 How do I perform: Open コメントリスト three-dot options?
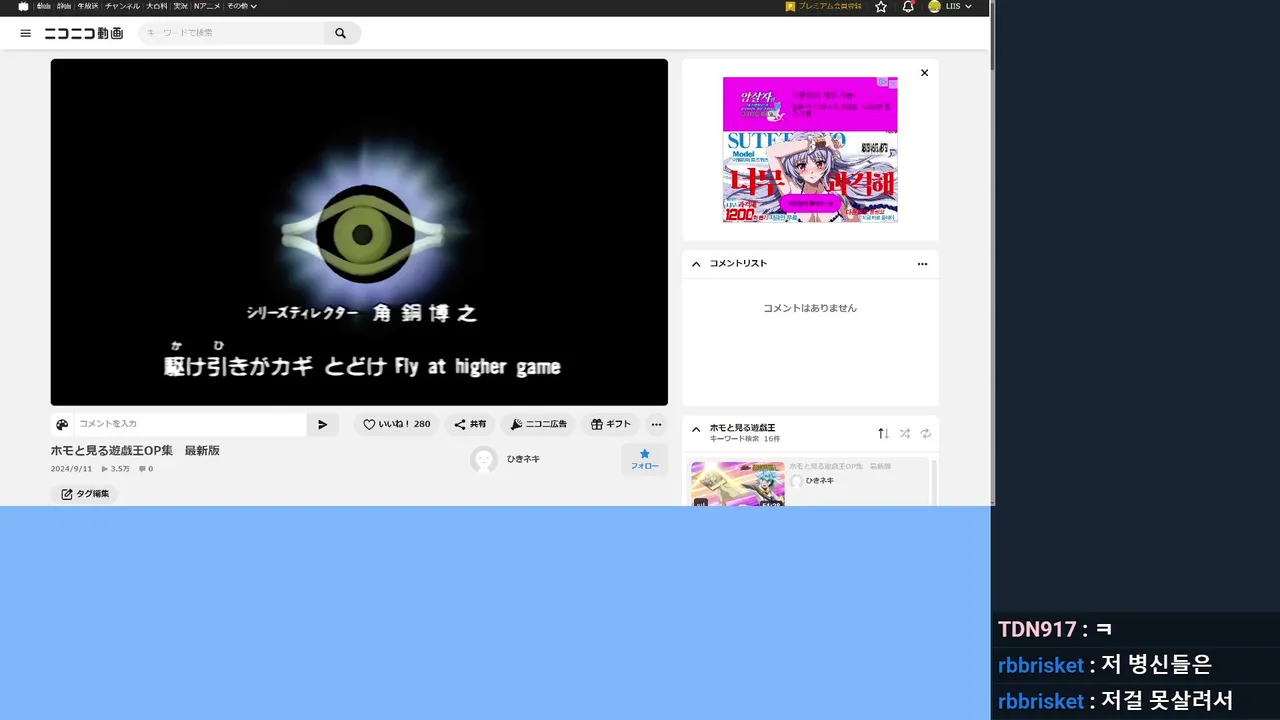click(x=922, y=264)
